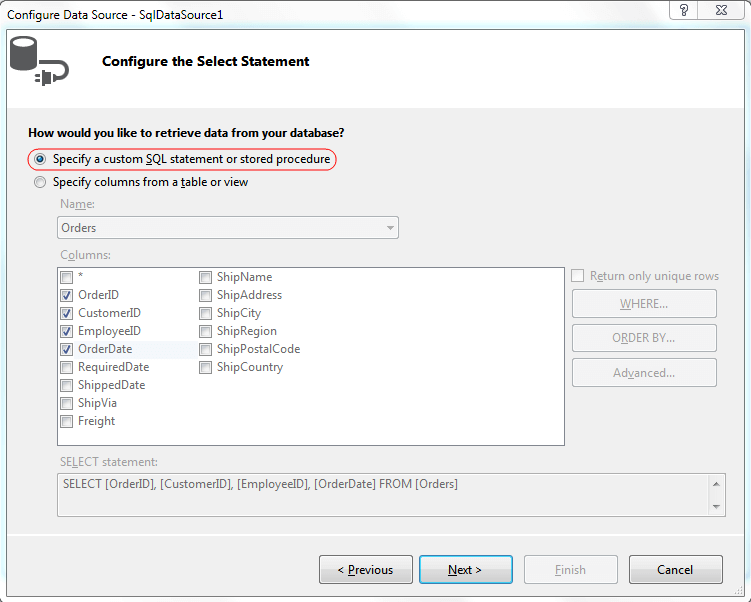751x602 pixels.
Task: Uncheck the OrderID column checkbox
Action: (67, 295)
